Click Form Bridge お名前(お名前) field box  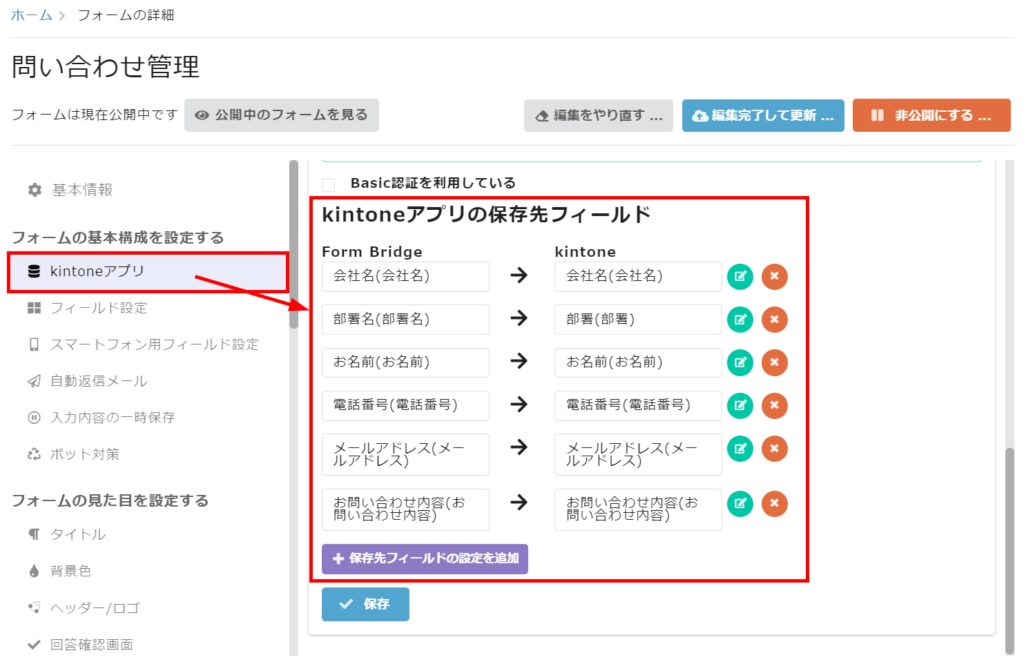point(405,362)
